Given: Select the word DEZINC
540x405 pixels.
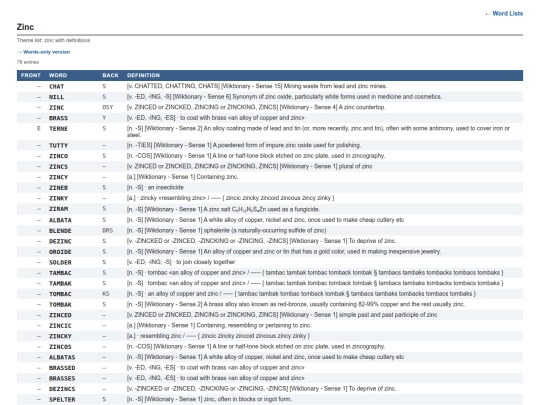Looking at the screenshot, I should [60, 241].
